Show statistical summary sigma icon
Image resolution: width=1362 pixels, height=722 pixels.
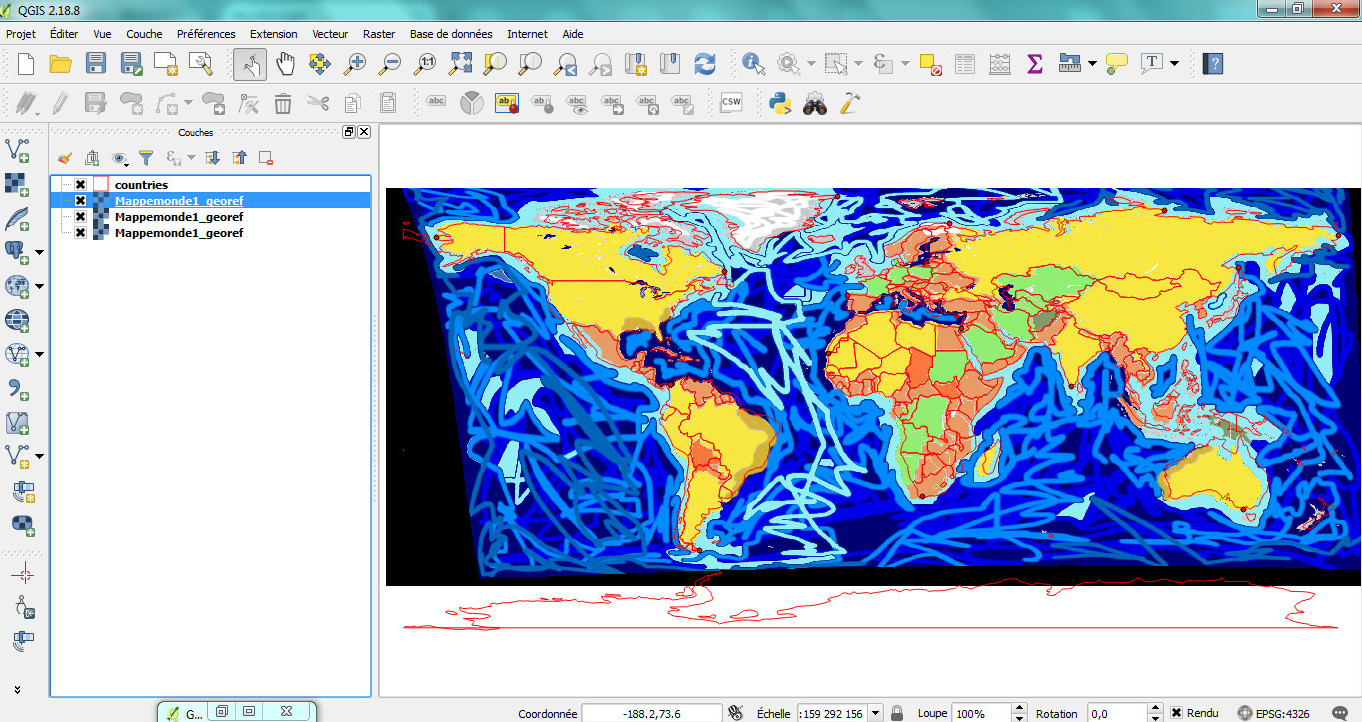(1035, 64)
